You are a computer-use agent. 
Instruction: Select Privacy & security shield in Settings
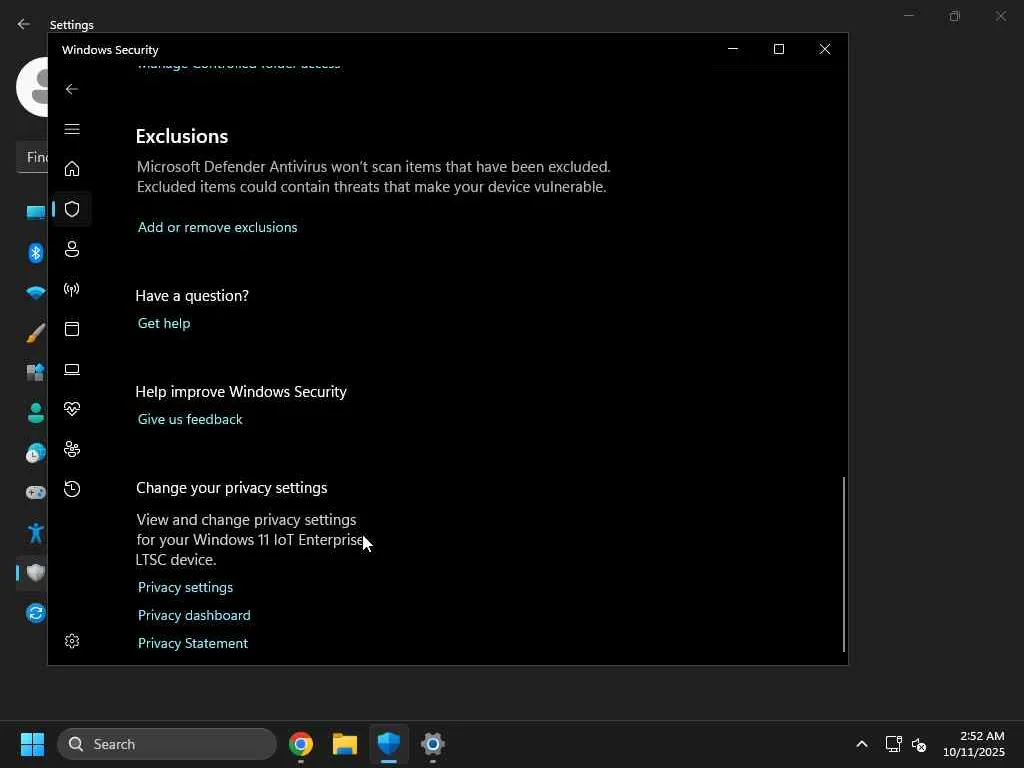tap(36, 573)
